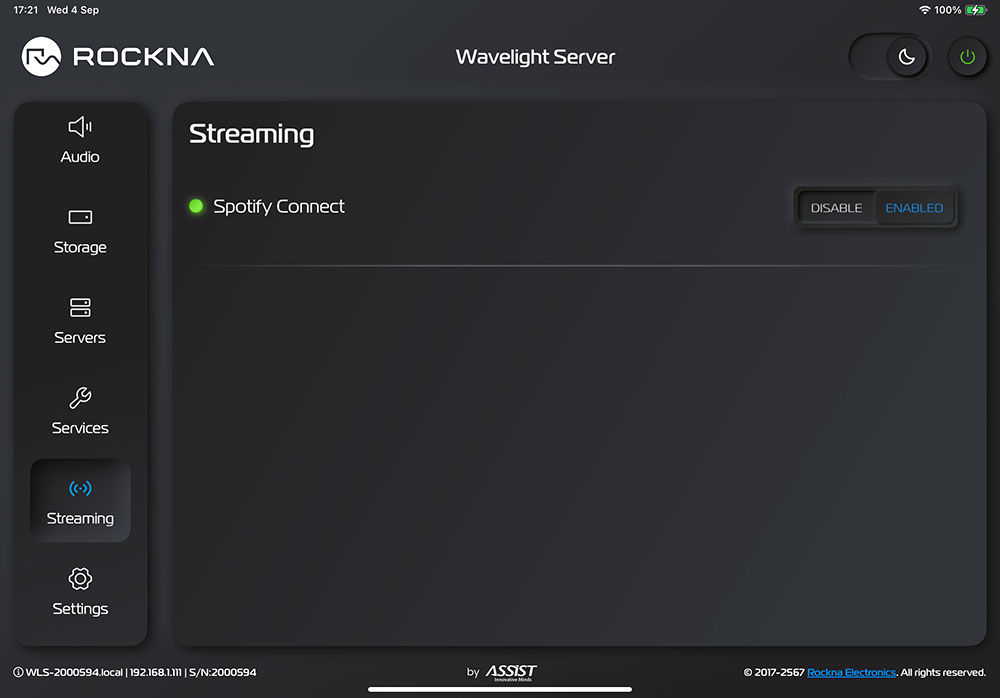Go to the Services menu label
The width and height of the screenshot is (1000, 698).
[80, 428]
